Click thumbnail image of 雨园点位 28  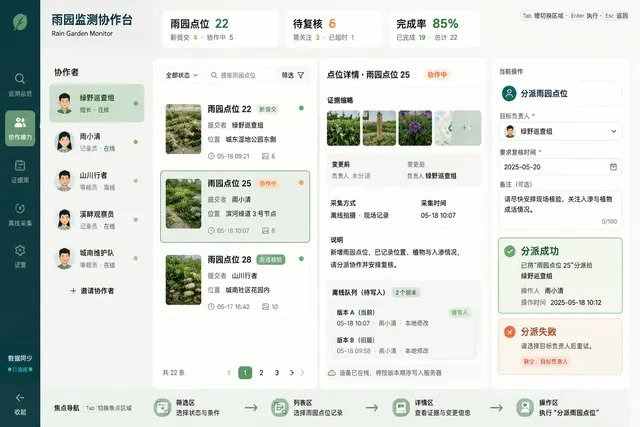pyautogui.click(x=183, y=280)
